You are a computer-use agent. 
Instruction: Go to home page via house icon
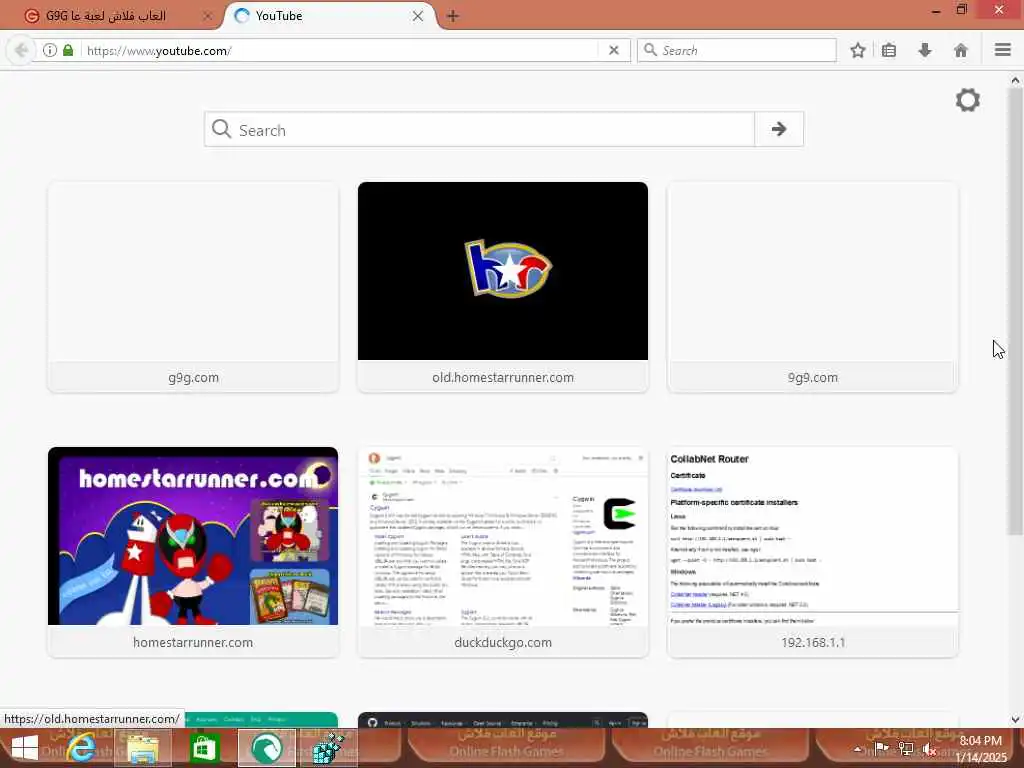(961, 50)
